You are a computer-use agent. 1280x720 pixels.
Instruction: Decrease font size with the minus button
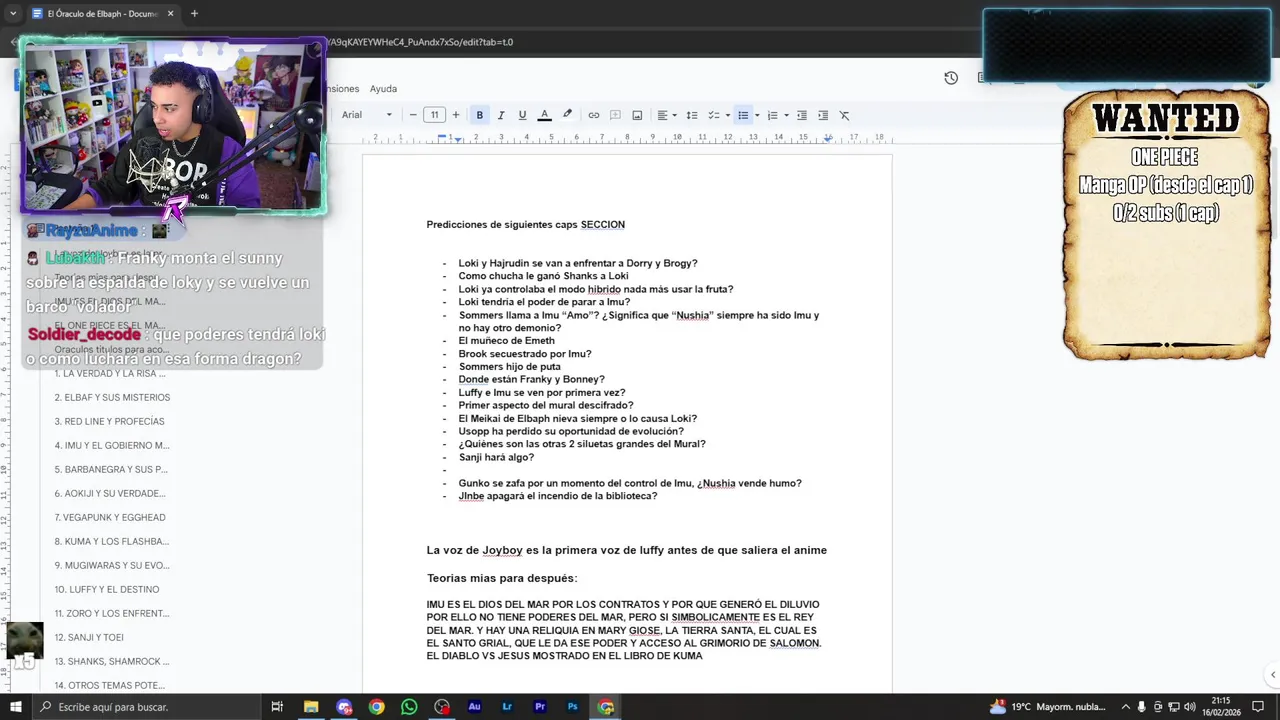(x=413, y=115)
